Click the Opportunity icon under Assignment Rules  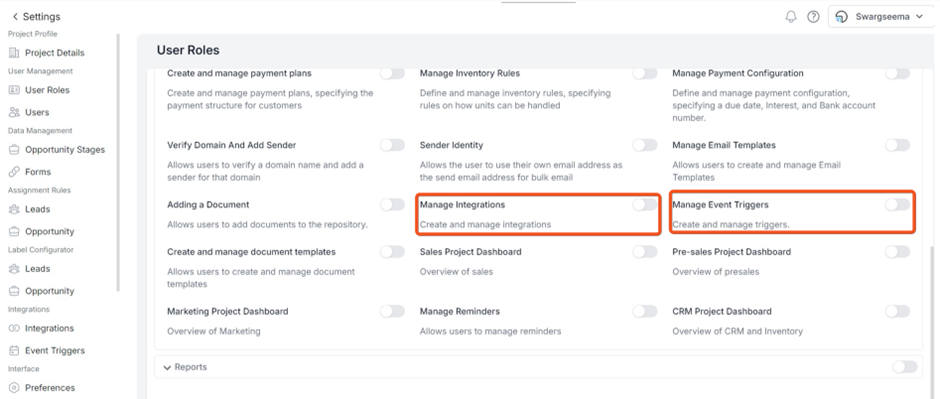point(14,231)
